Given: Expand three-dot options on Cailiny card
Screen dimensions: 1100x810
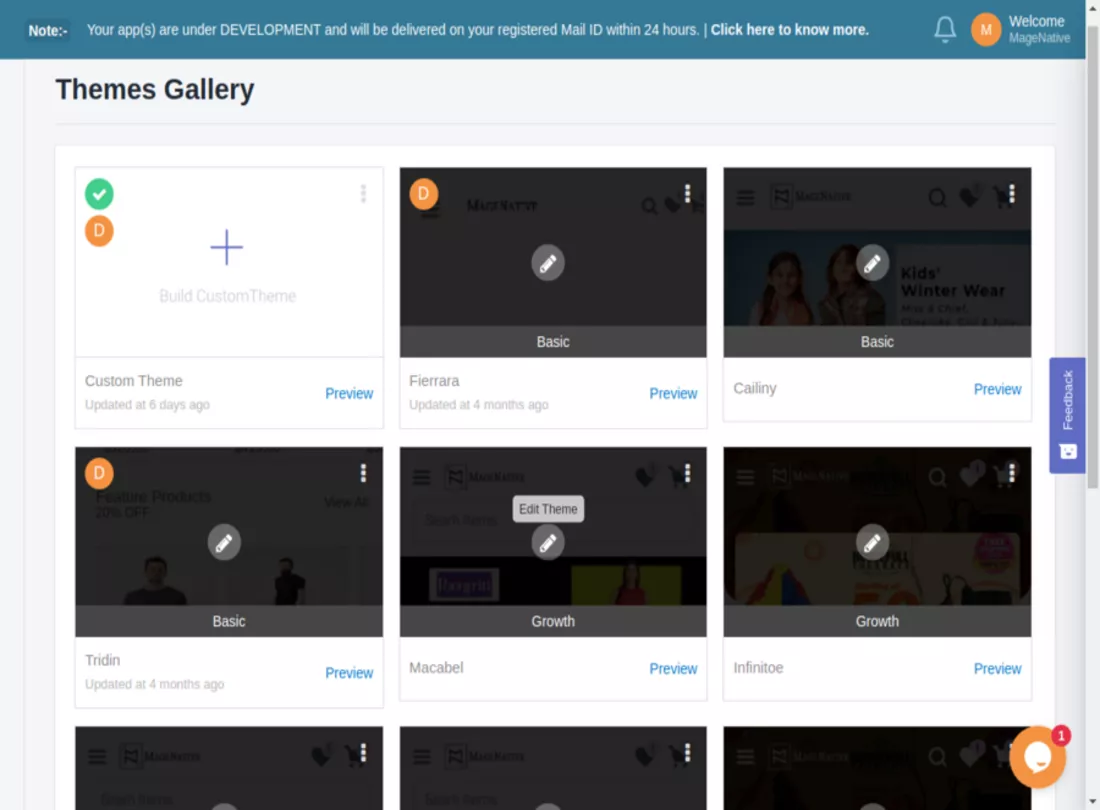Looking at the screenshot, I should (1012, 193).
